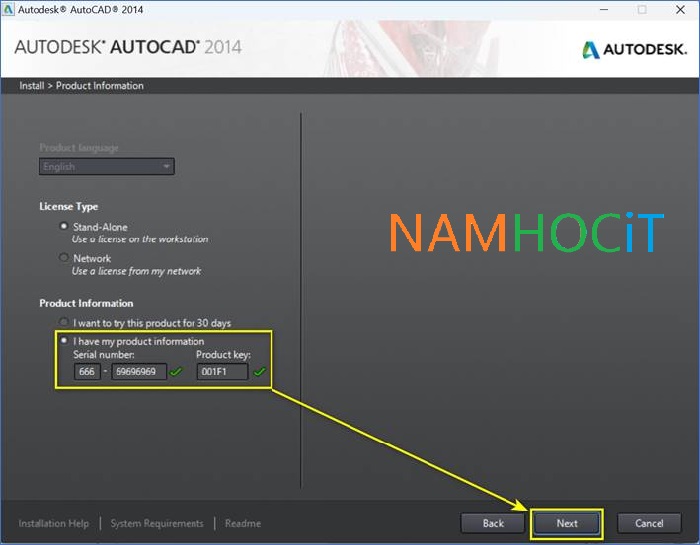Click the serial number prefix field containing 666
Viewport: 700px width, 545px height.
point(87,373)
